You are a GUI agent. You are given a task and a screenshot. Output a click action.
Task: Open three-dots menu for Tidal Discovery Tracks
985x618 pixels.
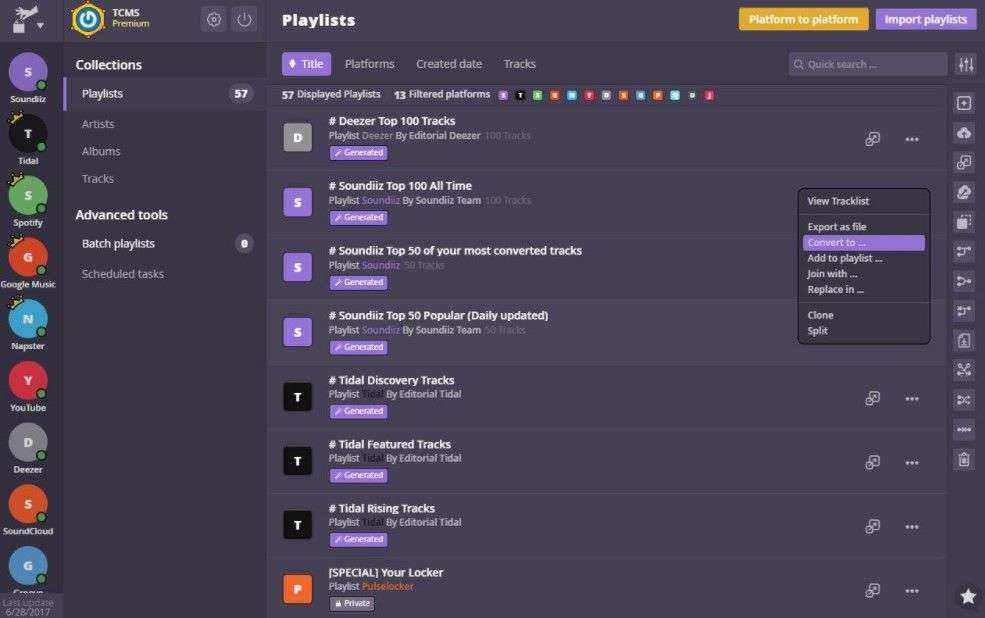point(911,399)
